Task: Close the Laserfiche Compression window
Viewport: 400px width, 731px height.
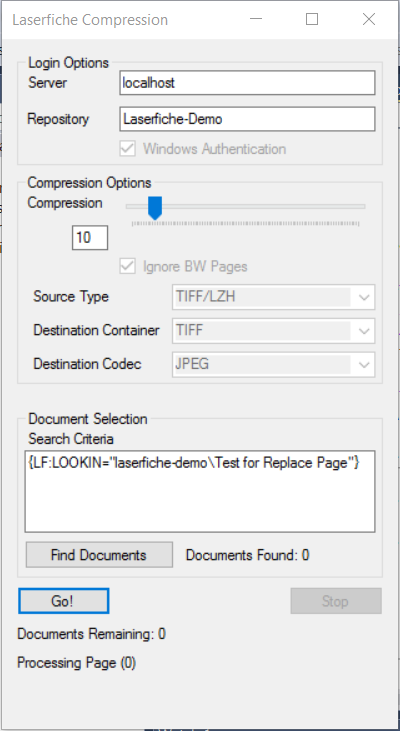Action: (369, 19)
